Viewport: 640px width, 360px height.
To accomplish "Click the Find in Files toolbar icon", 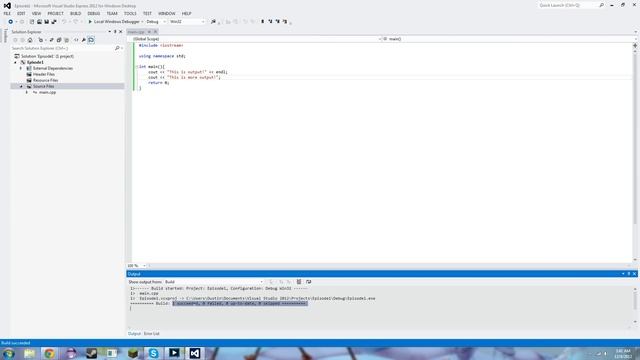I will 213,22.
